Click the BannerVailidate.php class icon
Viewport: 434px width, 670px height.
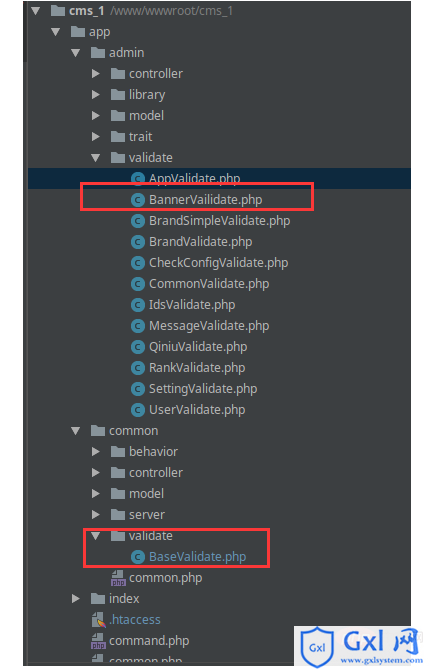(138, 200)
